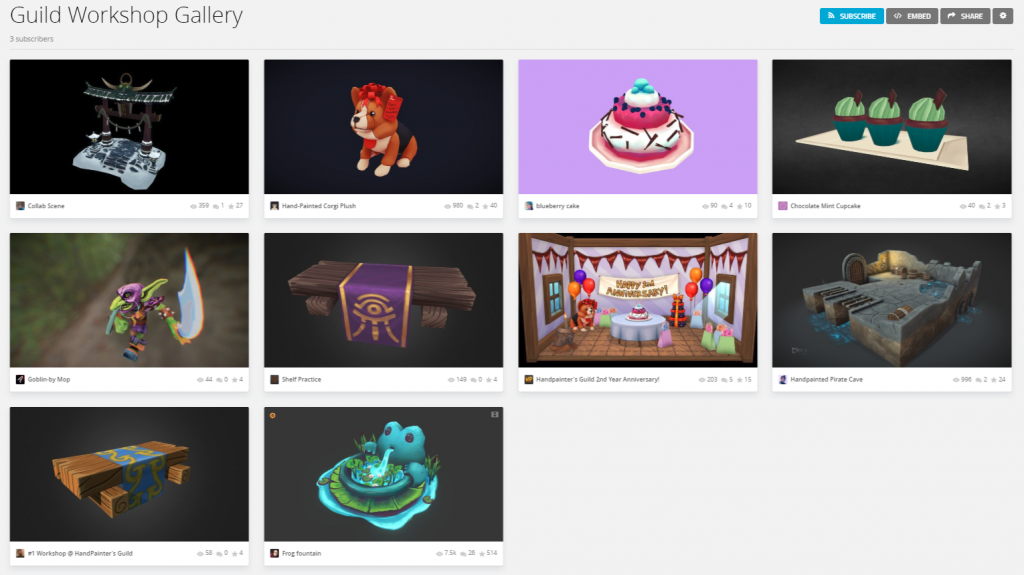View the Shelf Practice model preview
Image resolution: width=1024 pixels, height=575 pixels.
click(x=383, y=300)
